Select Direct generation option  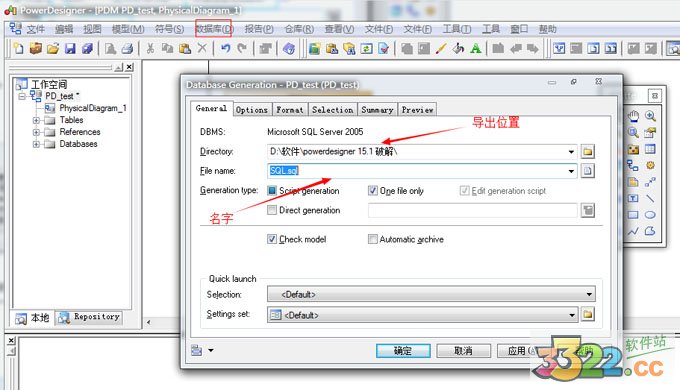[272, 210]
